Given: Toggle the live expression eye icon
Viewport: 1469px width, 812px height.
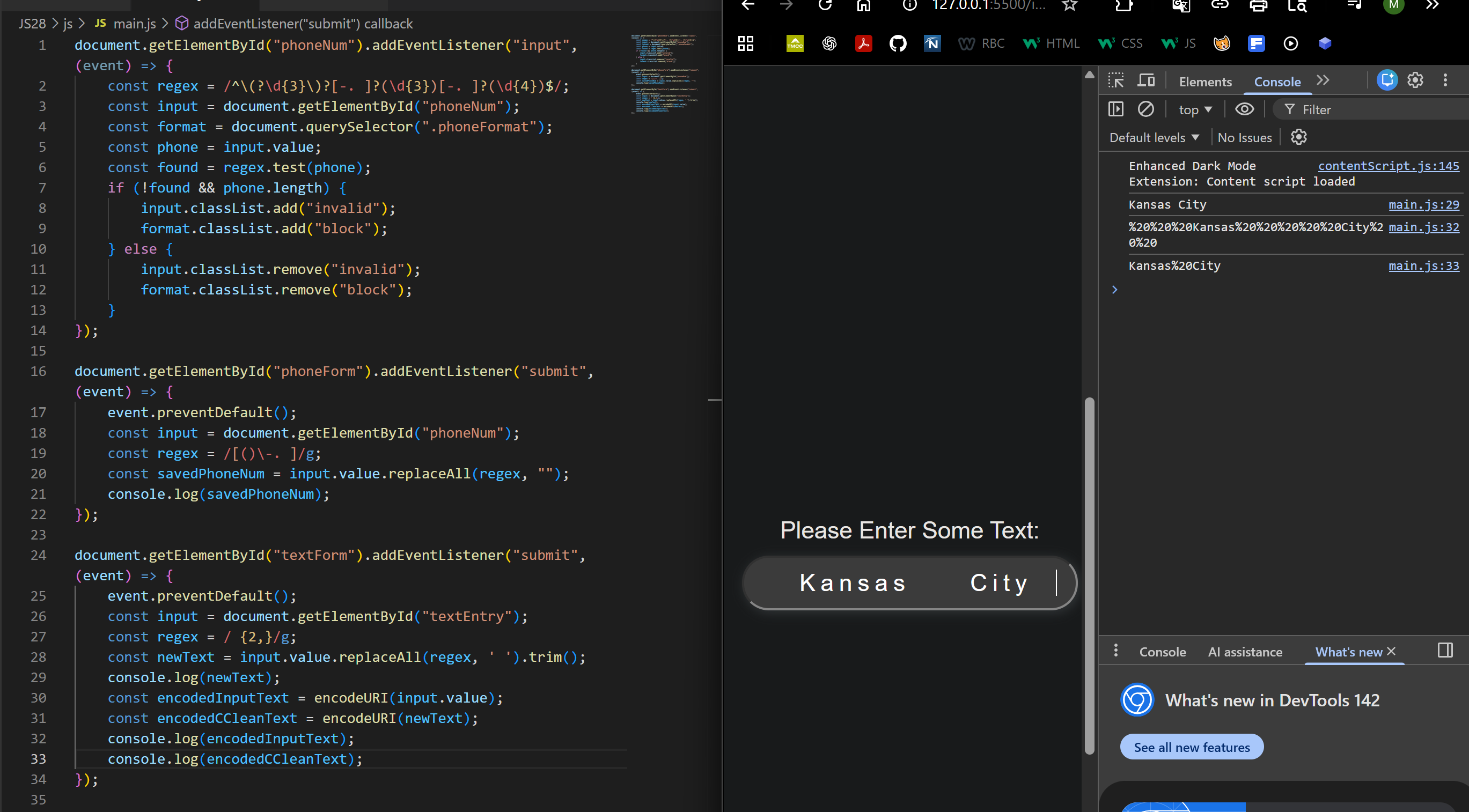Looking at the screenshot, I should (1244, 109).
